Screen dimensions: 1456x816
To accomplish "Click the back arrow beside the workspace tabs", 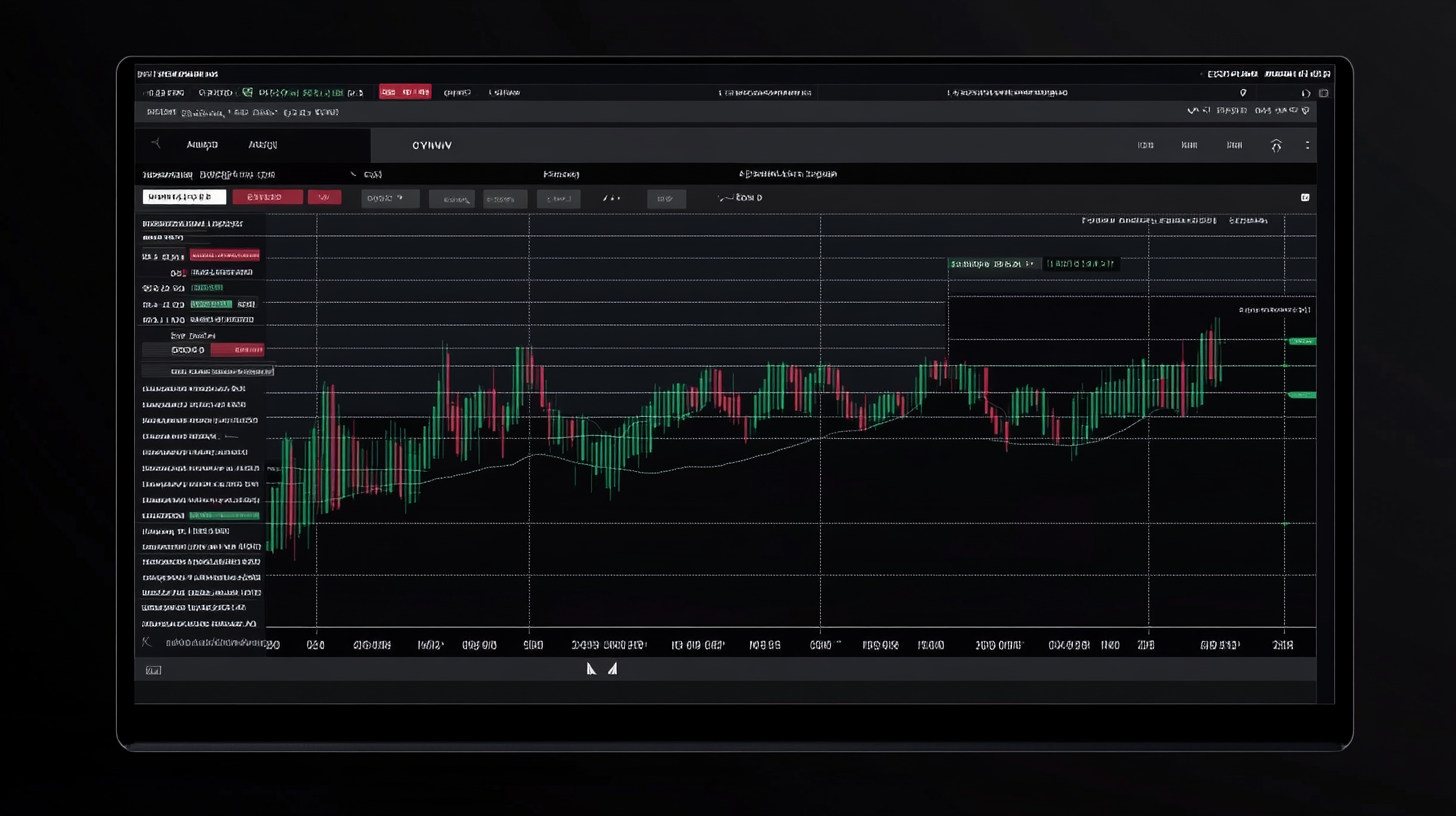I will click(155, 145).
